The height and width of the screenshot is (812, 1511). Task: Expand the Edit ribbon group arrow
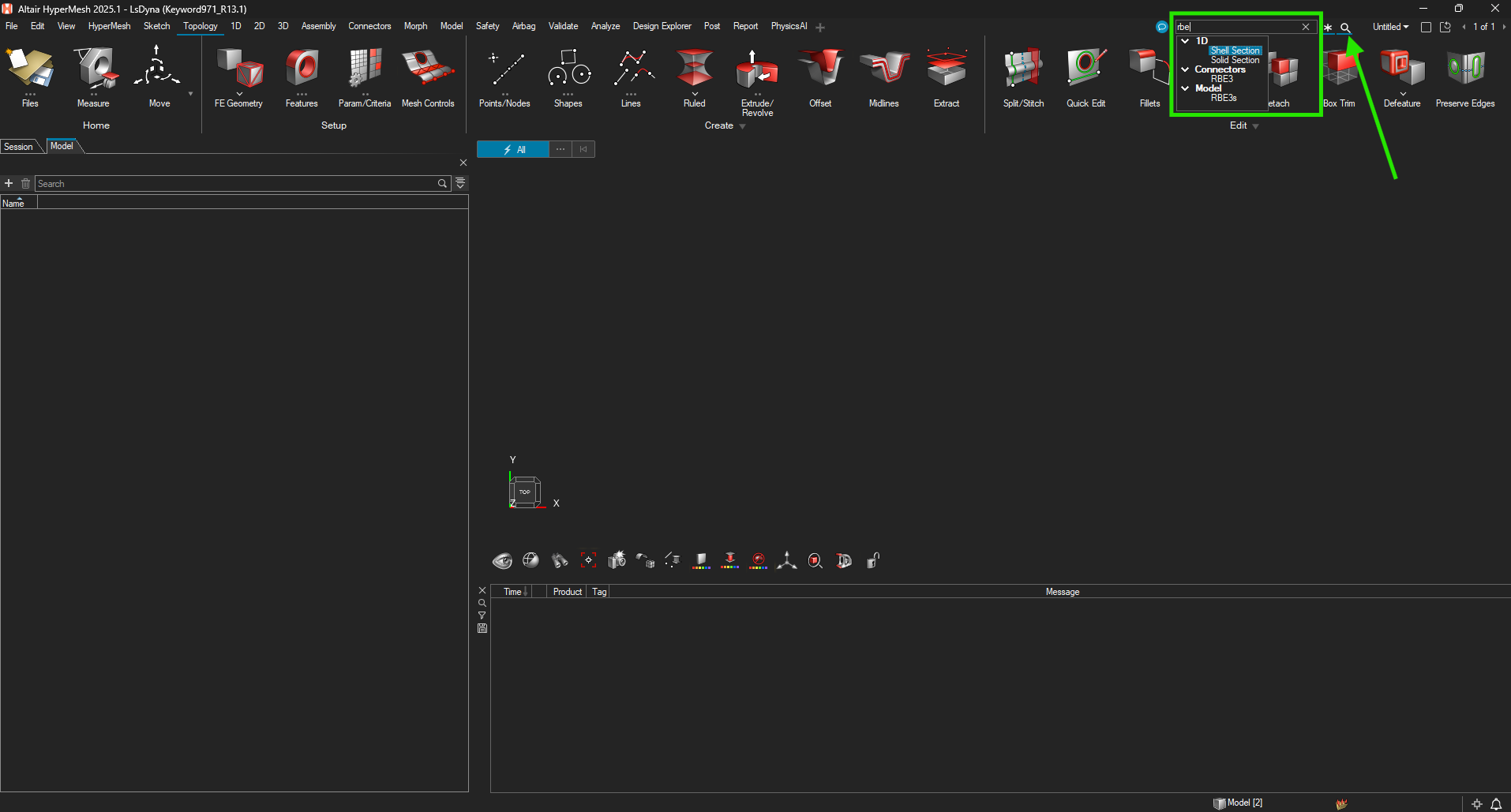point(1256,126)
